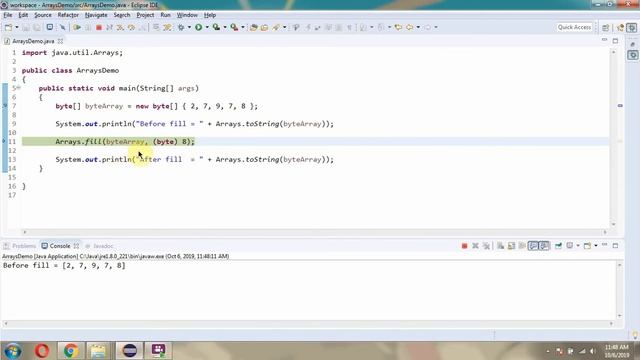Open the New Console View dropdown arrow
640x360 pixels.
(596, 246)
